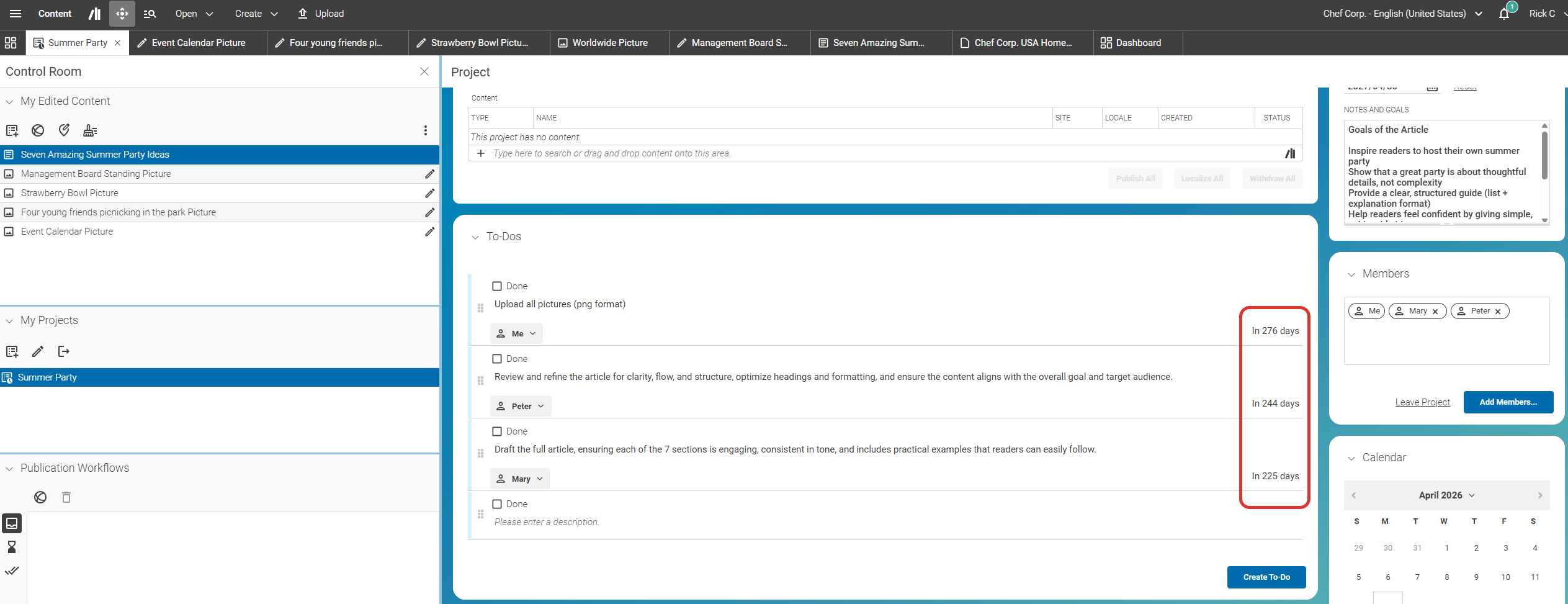Image resolution: width=1568 pixels, height=604 pixels.
Task: Open the library icon in top bar
Action: [x=94, y=14]
